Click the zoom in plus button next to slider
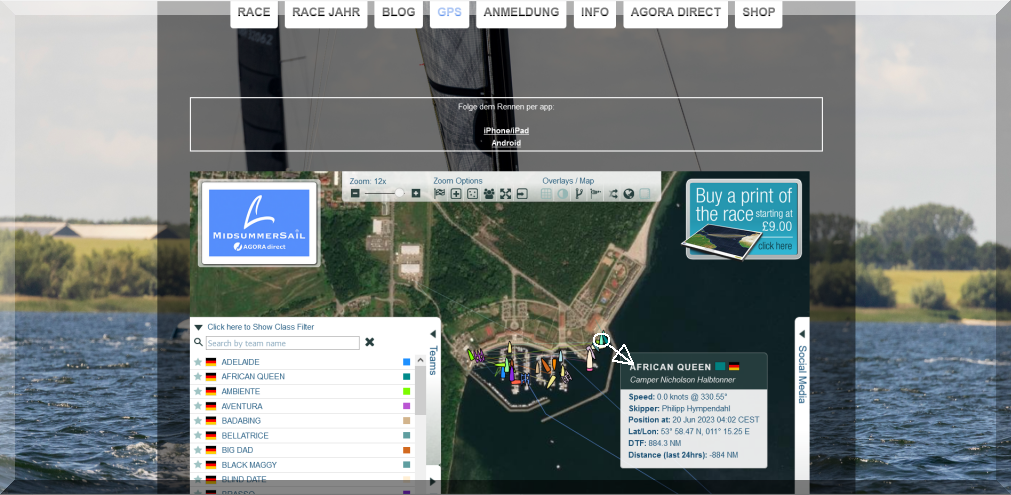The height and width of the screenshot is (495, 1011). 416,193
